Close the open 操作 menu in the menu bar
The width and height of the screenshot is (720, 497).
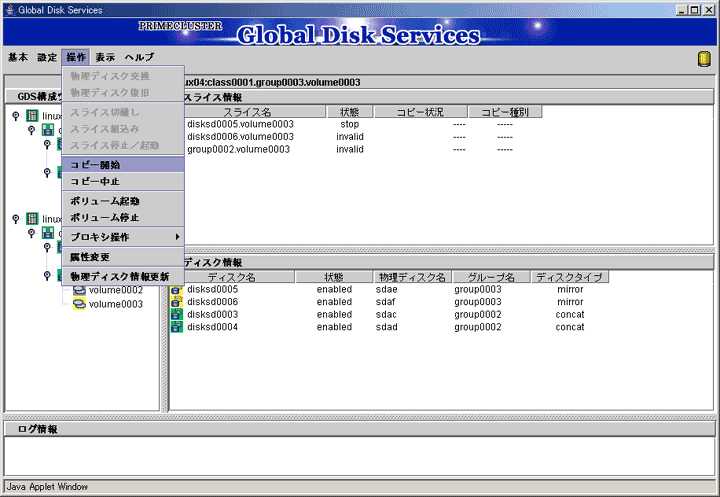point(76,57)
